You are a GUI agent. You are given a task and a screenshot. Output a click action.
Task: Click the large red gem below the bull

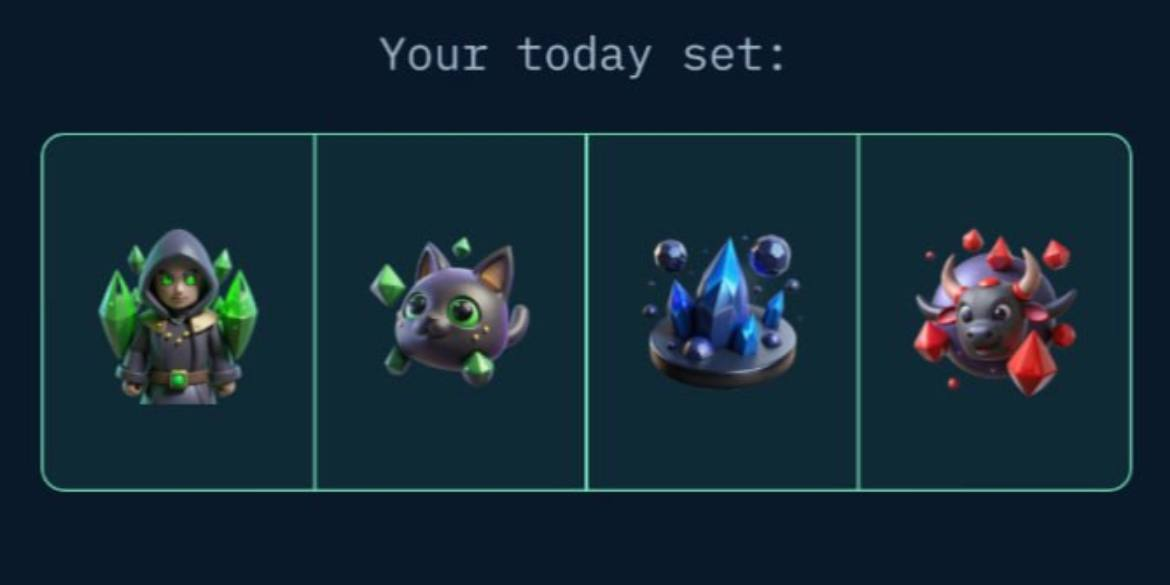pos(1032,363)
